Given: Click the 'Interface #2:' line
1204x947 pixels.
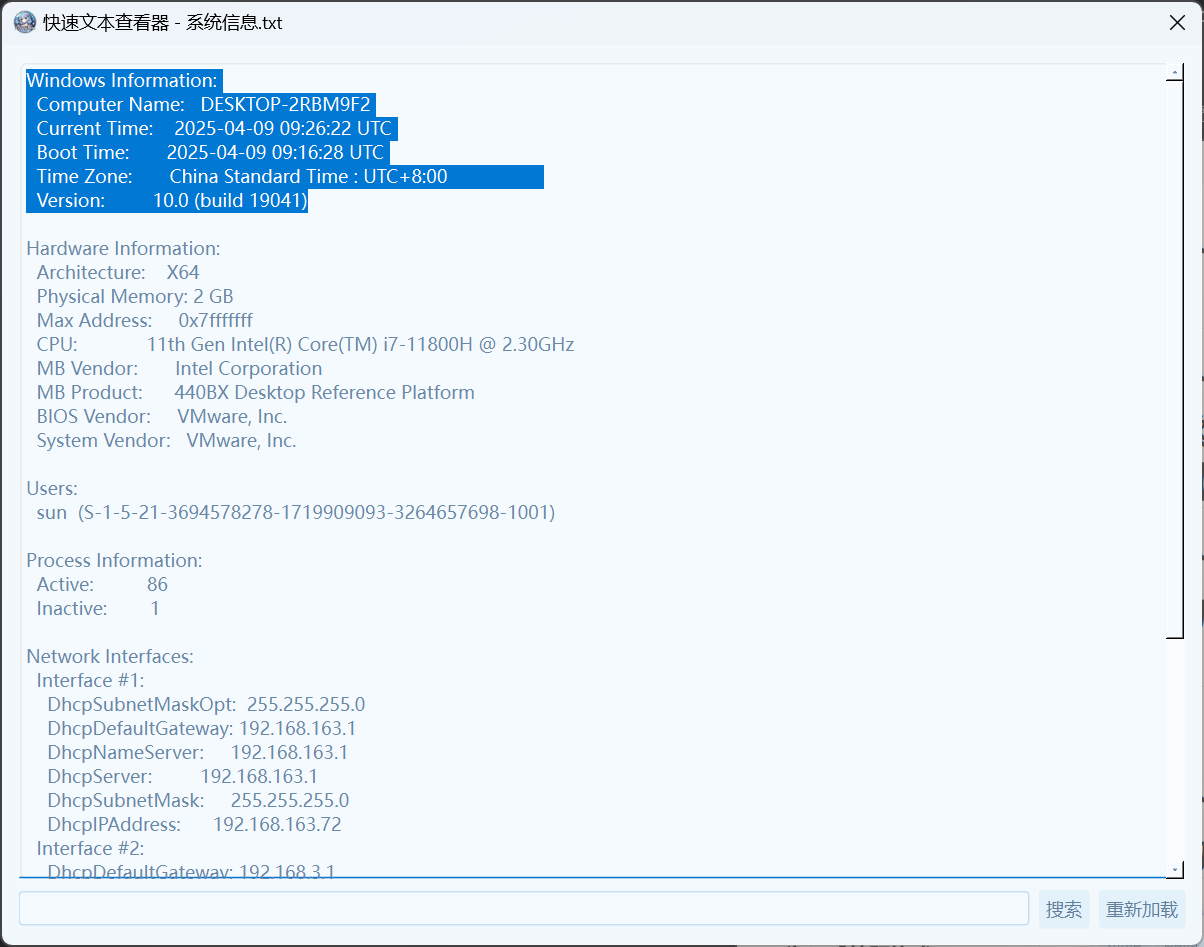Looking at the screenshot, I should pos(90,849).
